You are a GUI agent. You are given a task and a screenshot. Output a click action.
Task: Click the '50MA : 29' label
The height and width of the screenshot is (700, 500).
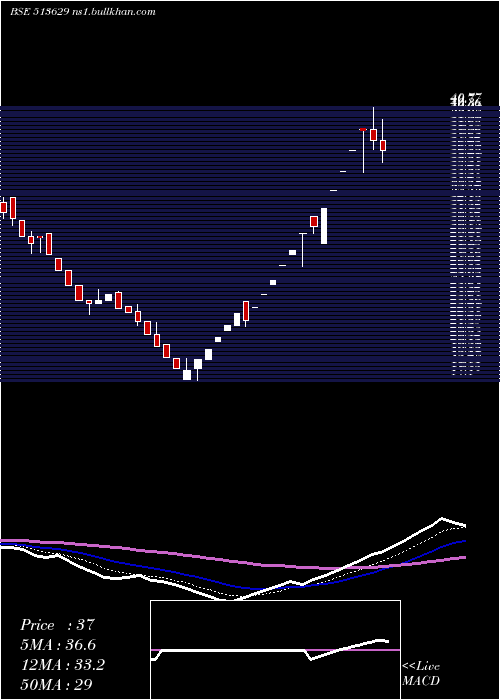[x=57, y=684]
